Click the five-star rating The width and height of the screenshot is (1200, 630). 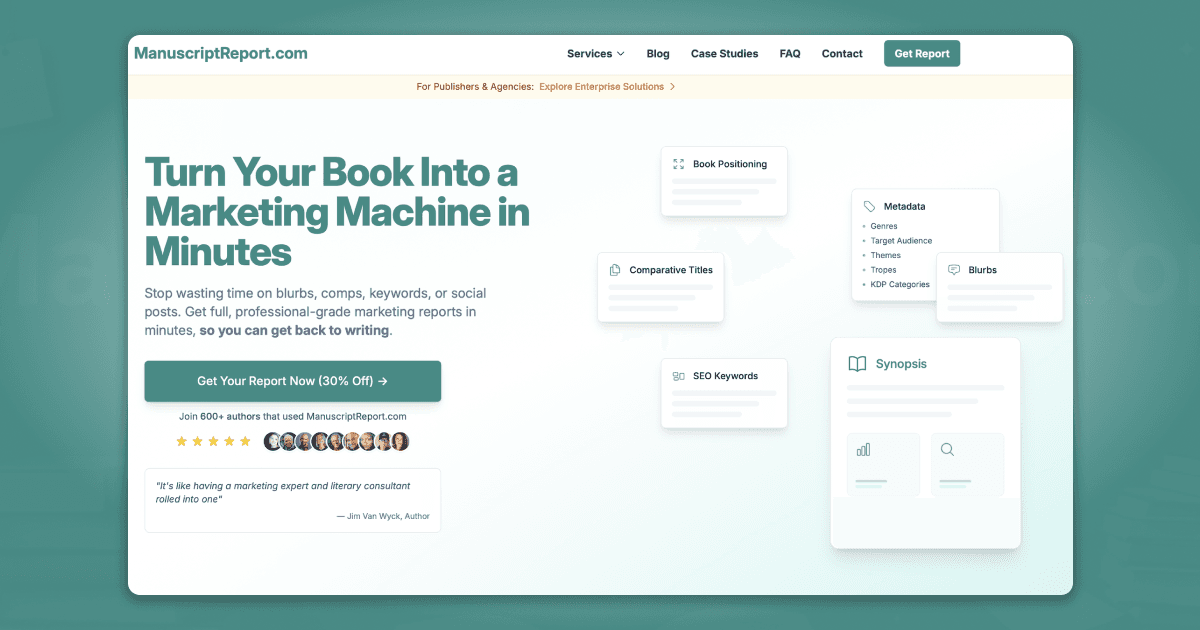click(213, 441)
